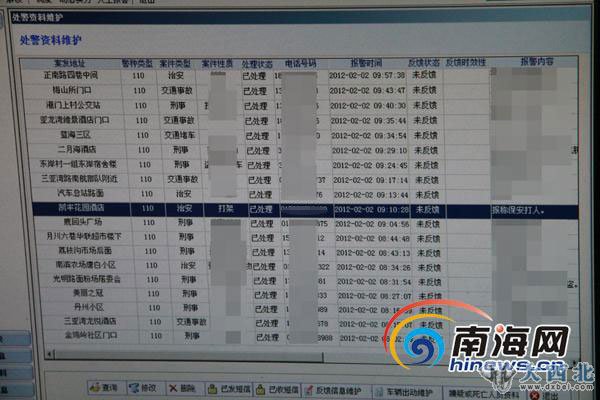Viewport: 600px width, 400px height.
Task: Select the row 鹿回头广场
Action: (304, 223)
